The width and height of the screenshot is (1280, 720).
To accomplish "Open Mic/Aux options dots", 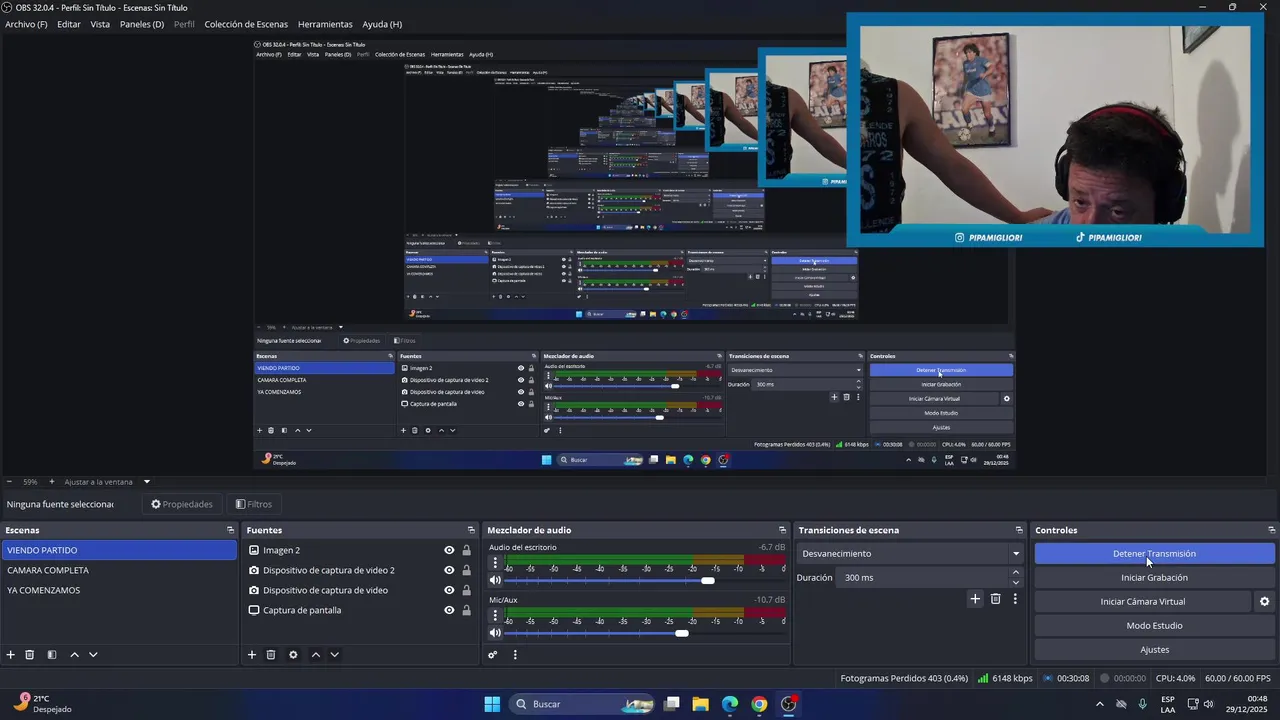I will (494, 615).
